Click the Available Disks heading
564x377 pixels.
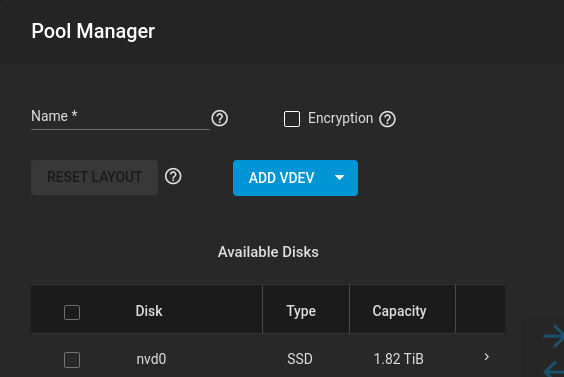(268, 252)
